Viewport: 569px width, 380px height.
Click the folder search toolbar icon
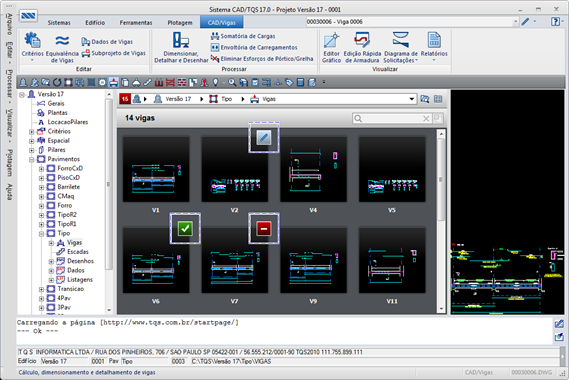click(46, 83)
